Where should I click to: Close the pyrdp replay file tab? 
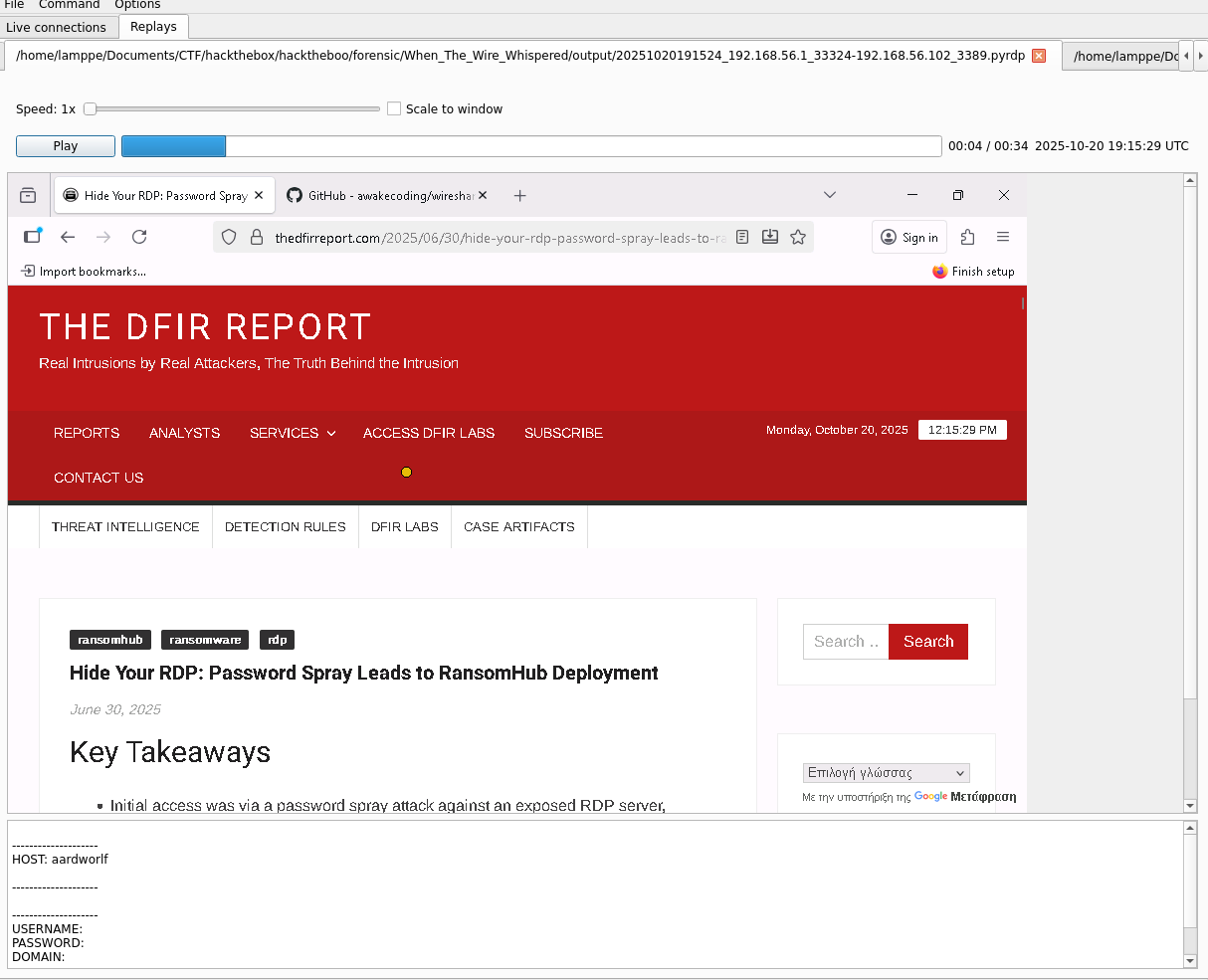click(x=1039, y=56)
